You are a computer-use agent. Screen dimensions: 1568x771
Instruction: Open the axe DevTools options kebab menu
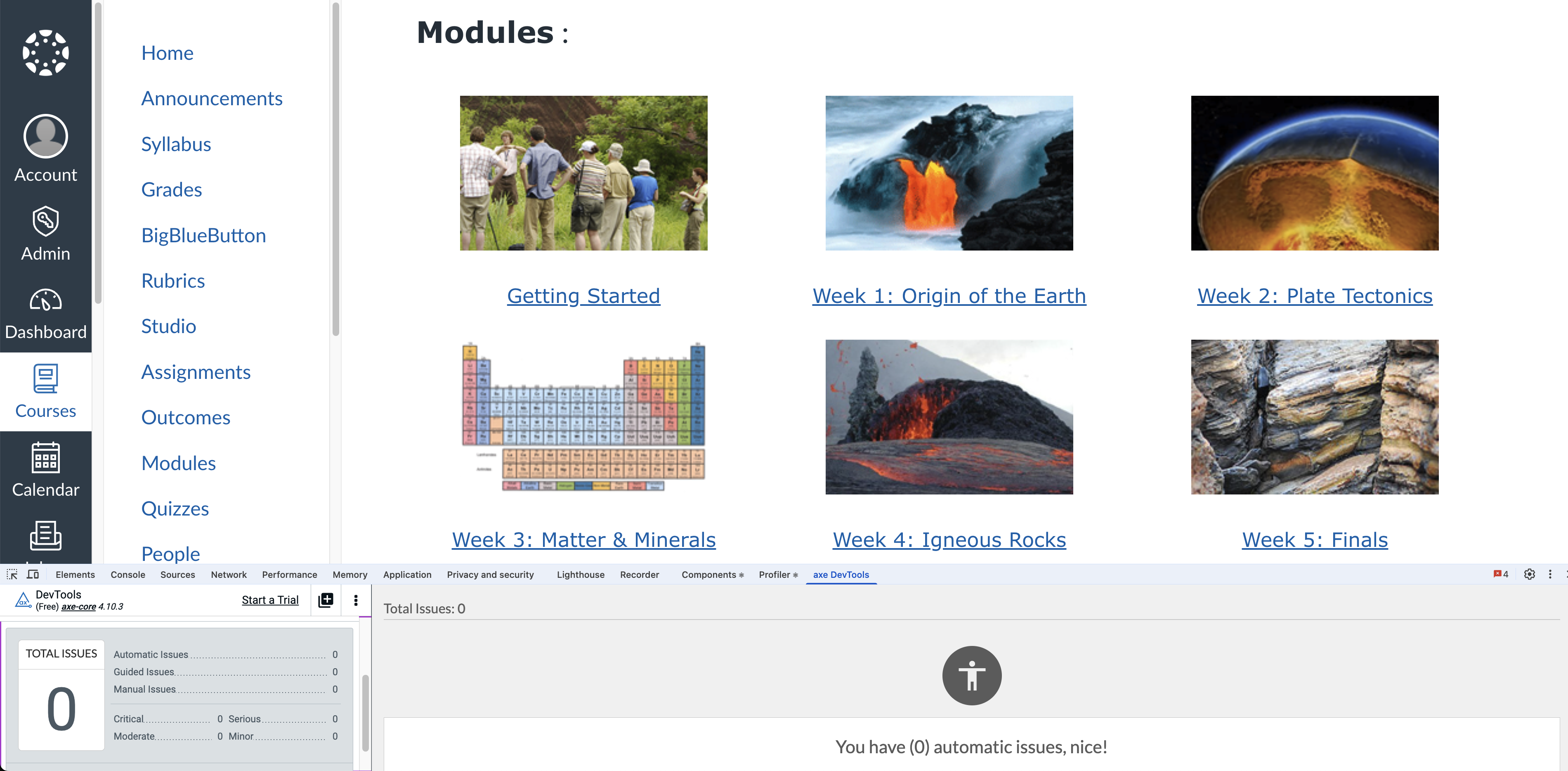click(356, 601)
